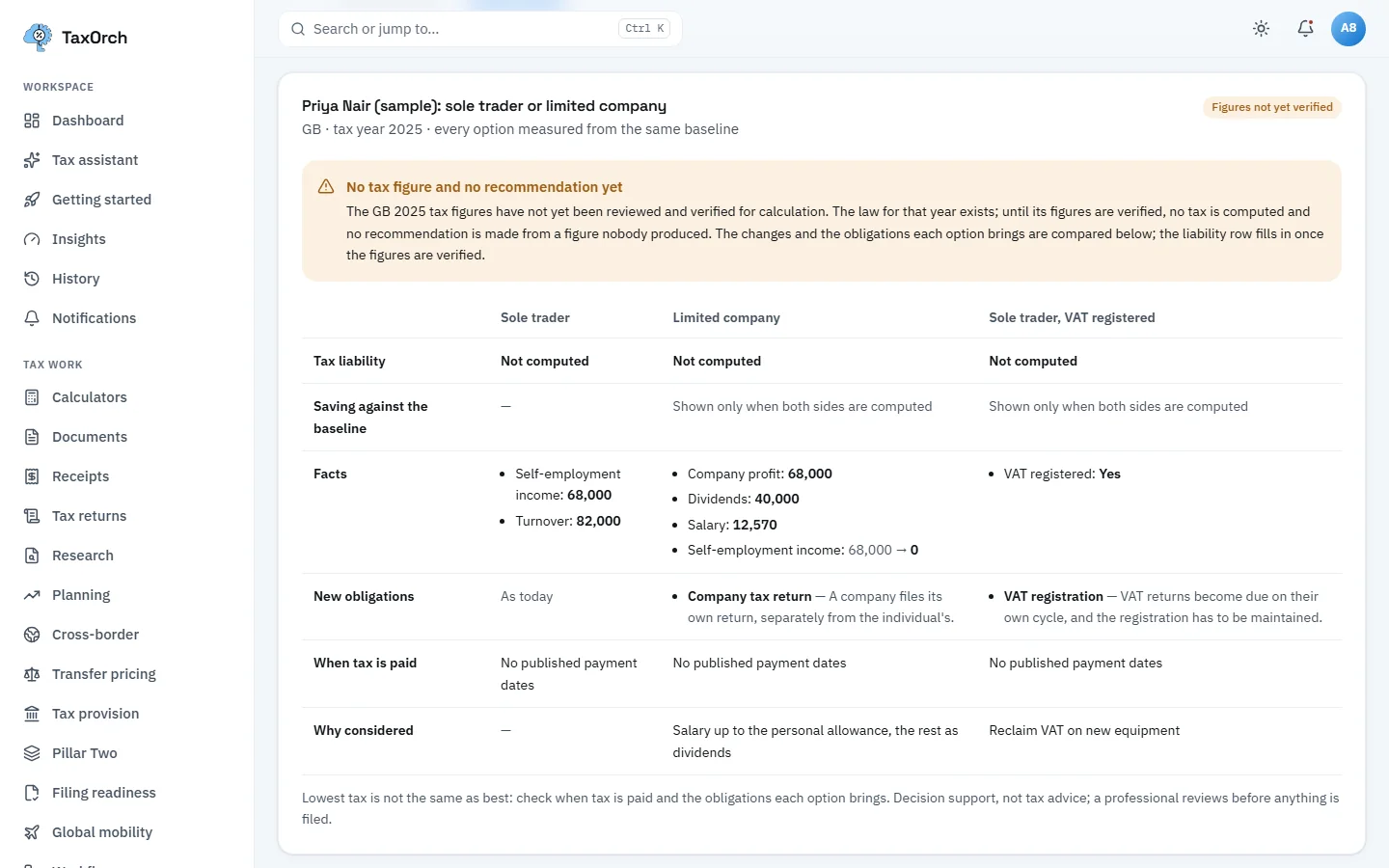Click the Calculators icon
Image resolution: width=1389 pixels, height=868 pixels.
pos(32,397)
